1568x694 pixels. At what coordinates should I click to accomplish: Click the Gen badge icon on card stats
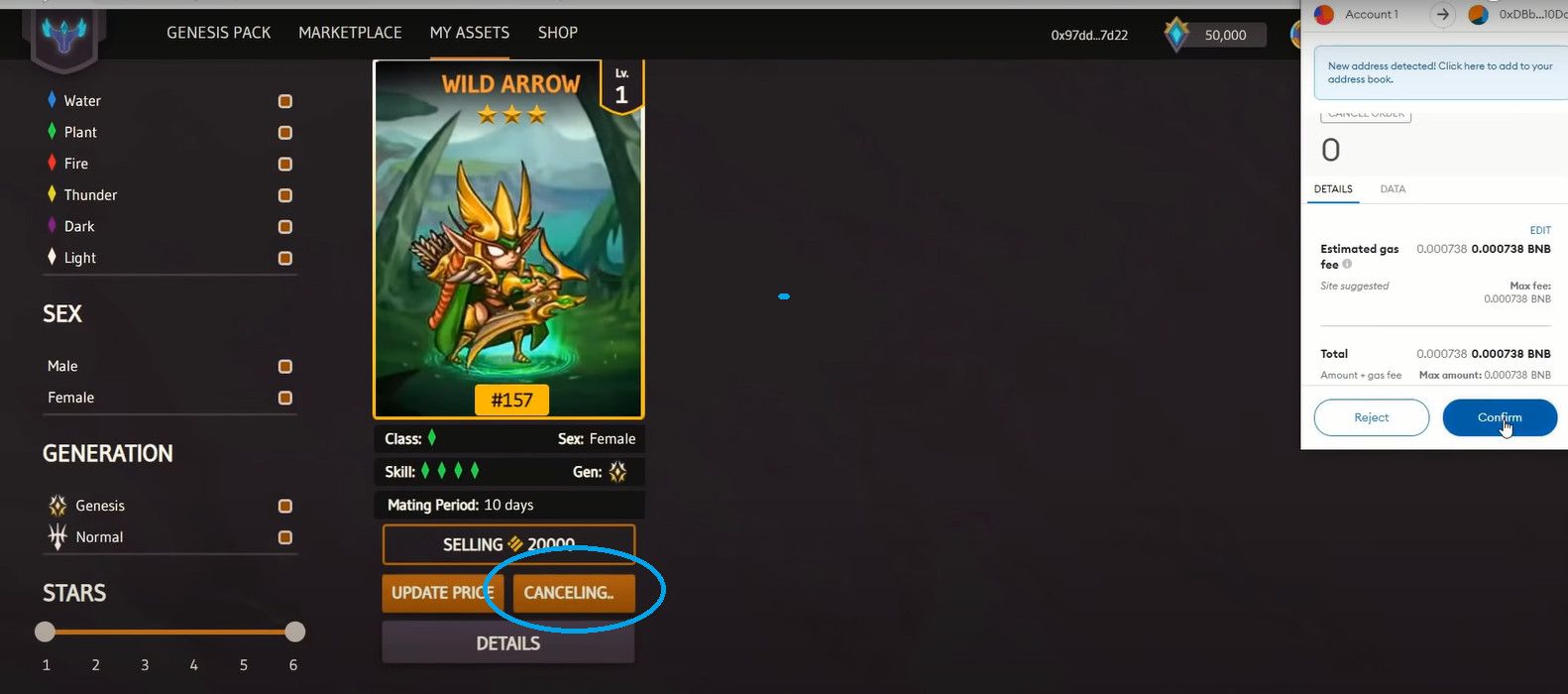[x=617, y=472]
